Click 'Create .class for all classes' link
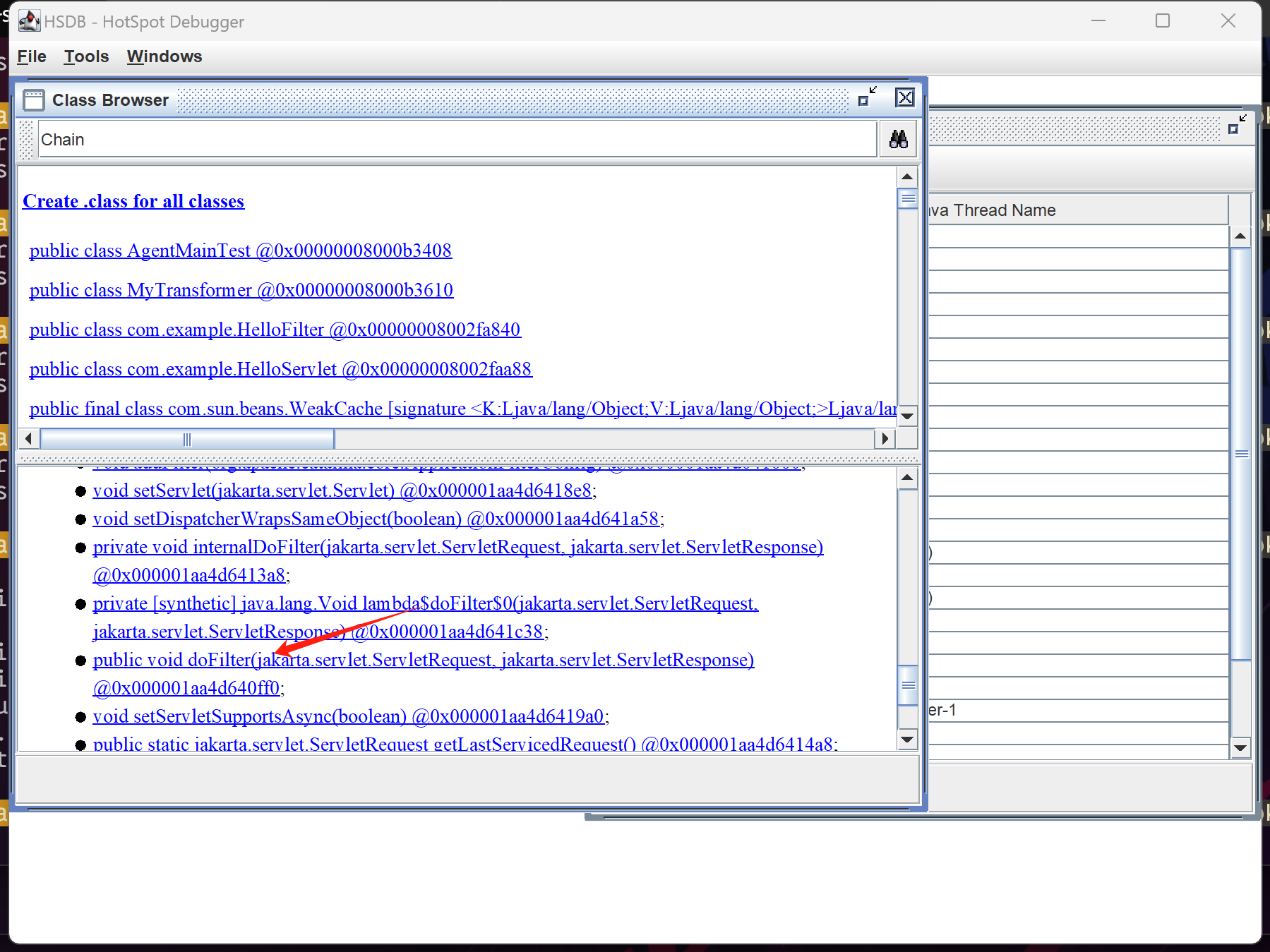This screenshot has height=952, width=1270. pos(133,201)
